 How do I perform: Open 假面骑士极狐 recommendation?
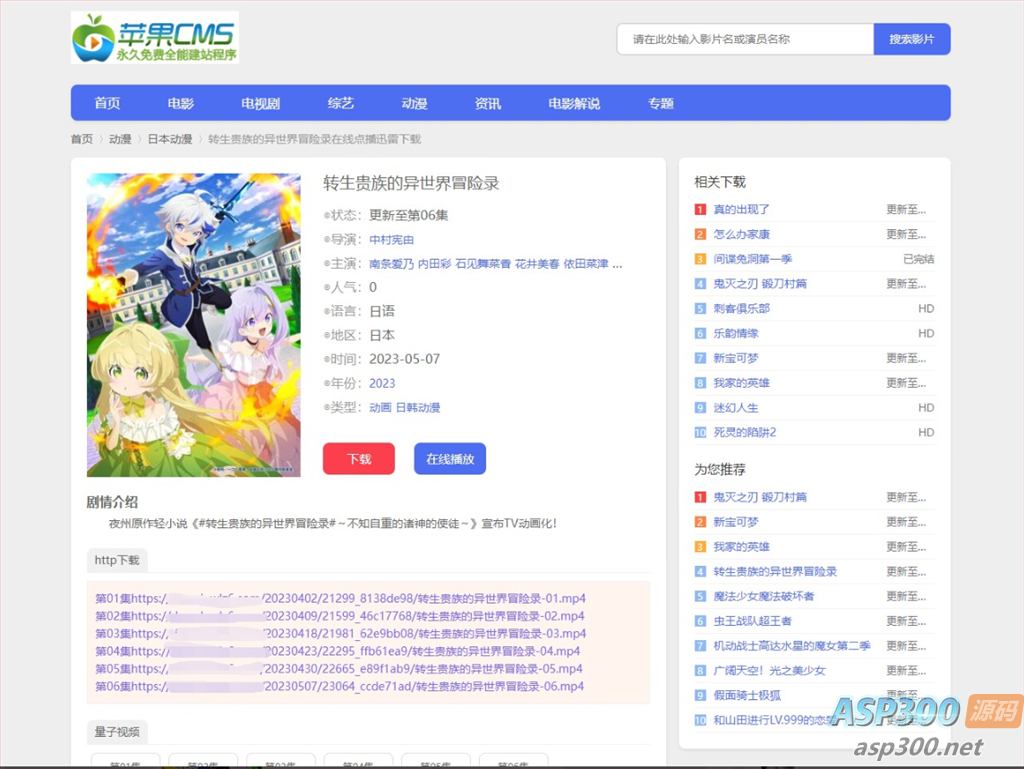(x=746, y=695)
